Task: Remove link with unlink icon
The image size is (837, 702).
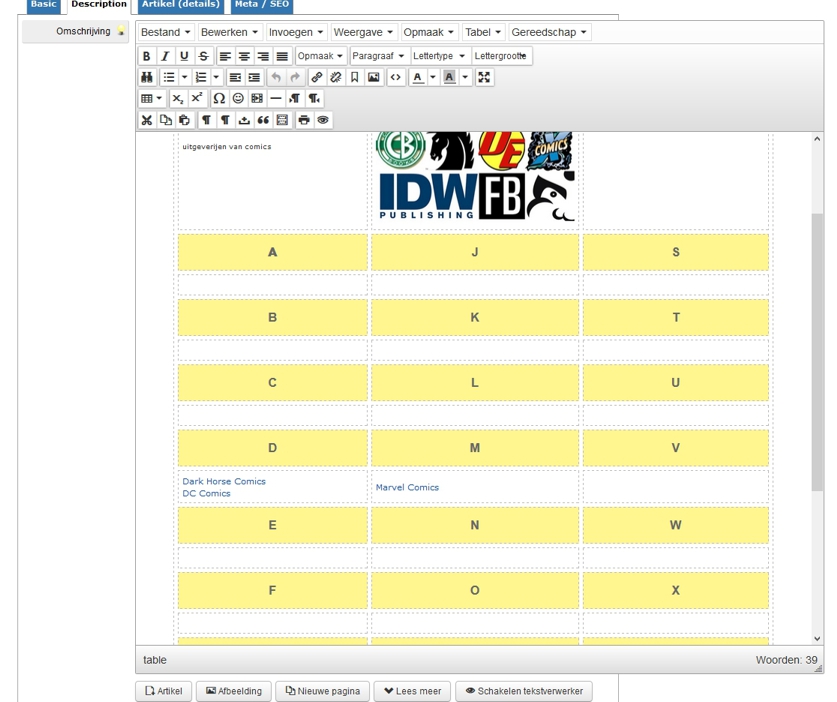Action: [x=336, y=77]
